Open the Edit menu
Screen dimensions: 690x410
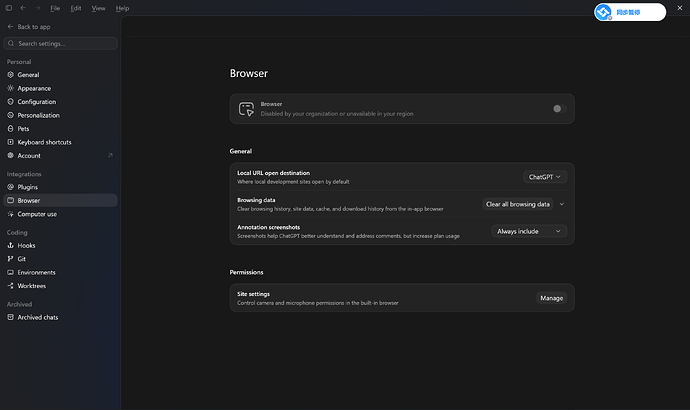[76, 8]
